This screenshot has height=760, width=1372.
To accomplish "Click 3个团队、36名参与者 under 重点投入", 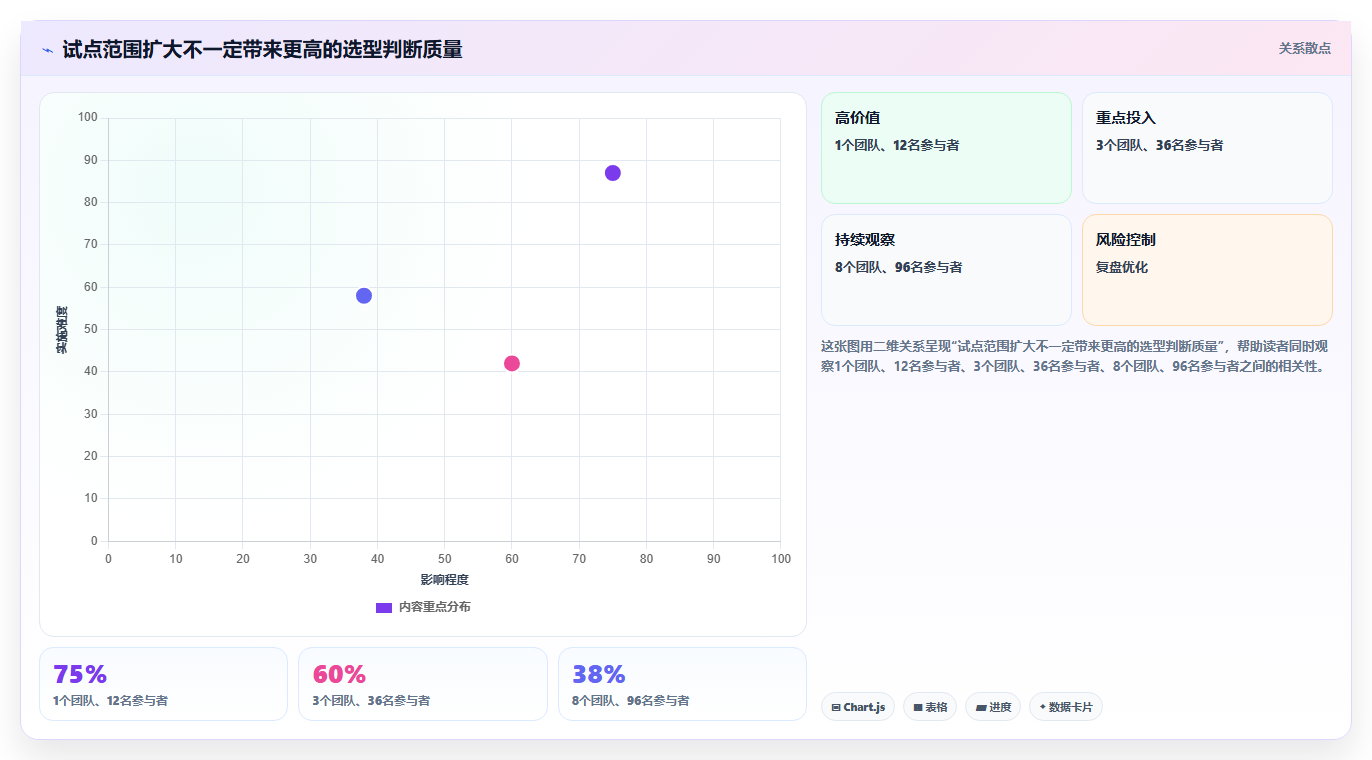I will point(1160,146).
